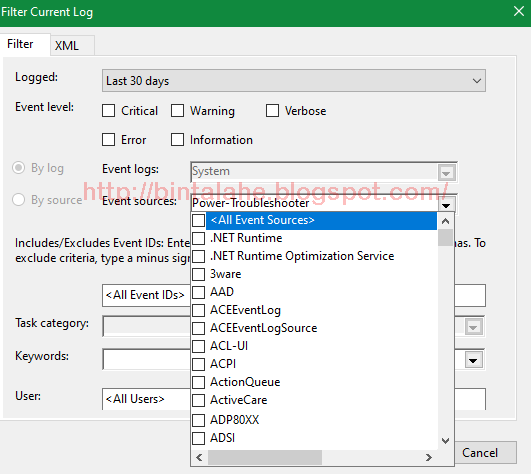This screenshot has width=531, height=474.
Task: Check the .NET Runtime source
Action: coord(198,238)
